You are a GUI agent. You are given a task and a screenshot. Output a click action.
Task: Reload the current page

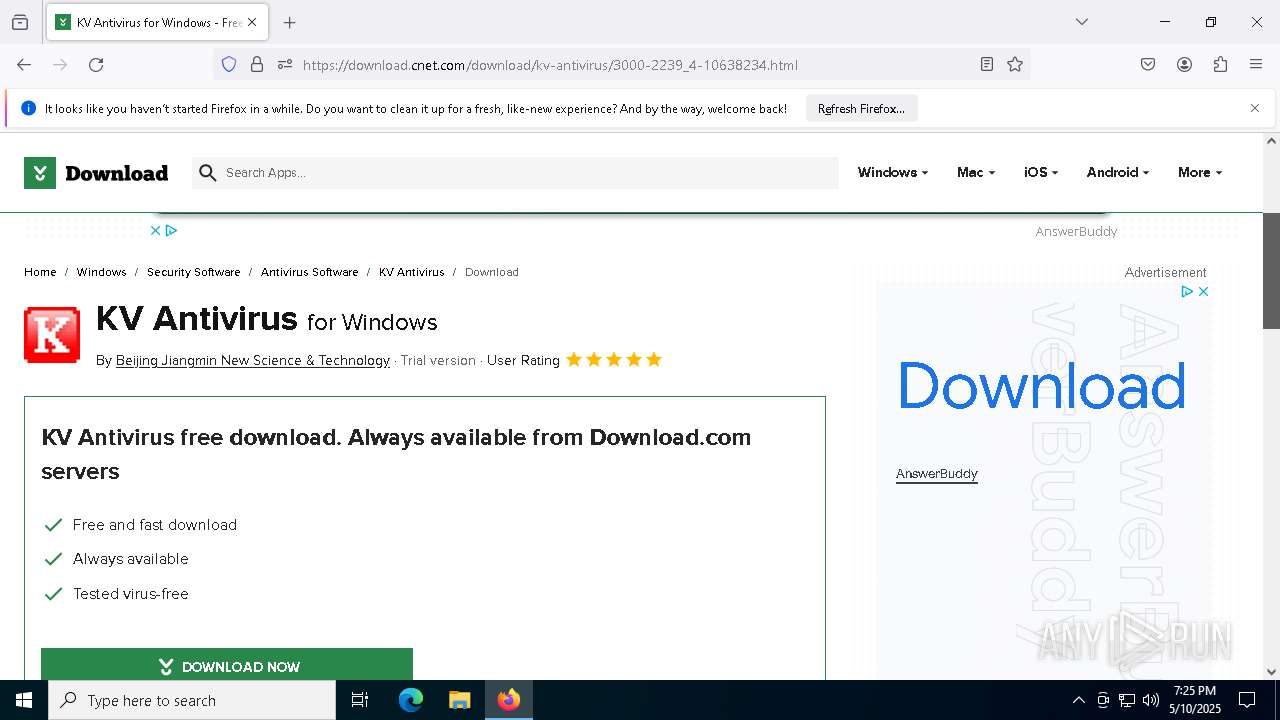click(x=96, y=65)
